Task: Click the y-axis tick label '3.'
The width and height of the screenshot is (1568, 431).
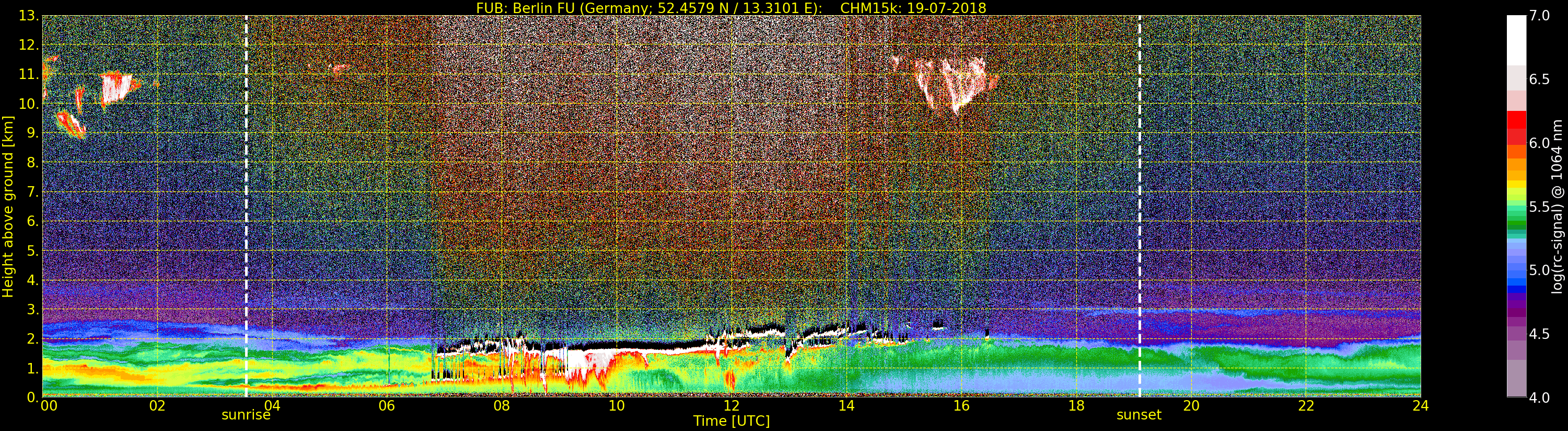Action: pyautogui.click(x=32, y=309)
